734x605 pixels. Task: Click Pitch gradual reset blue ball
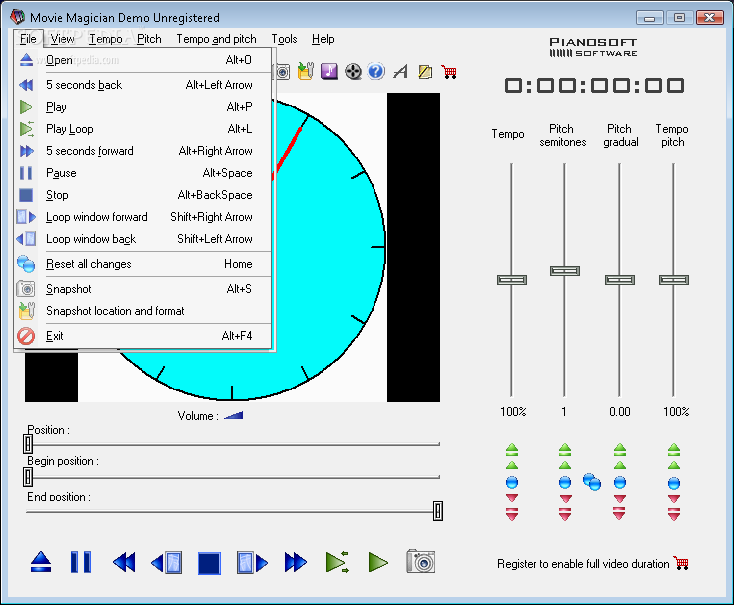pyautogui.click(x=620, y=482)
